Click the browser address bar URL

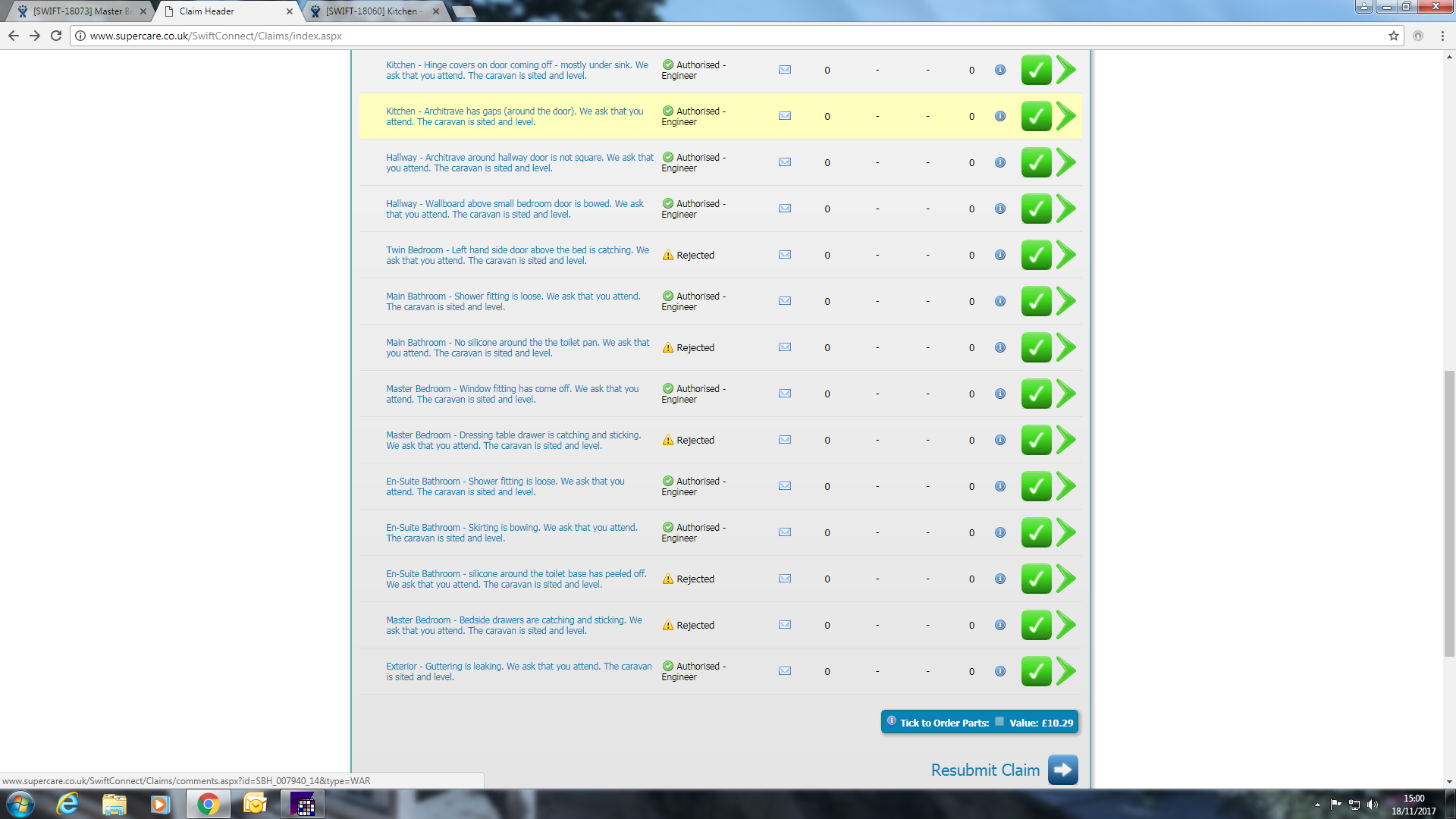(x=215, y=36)
